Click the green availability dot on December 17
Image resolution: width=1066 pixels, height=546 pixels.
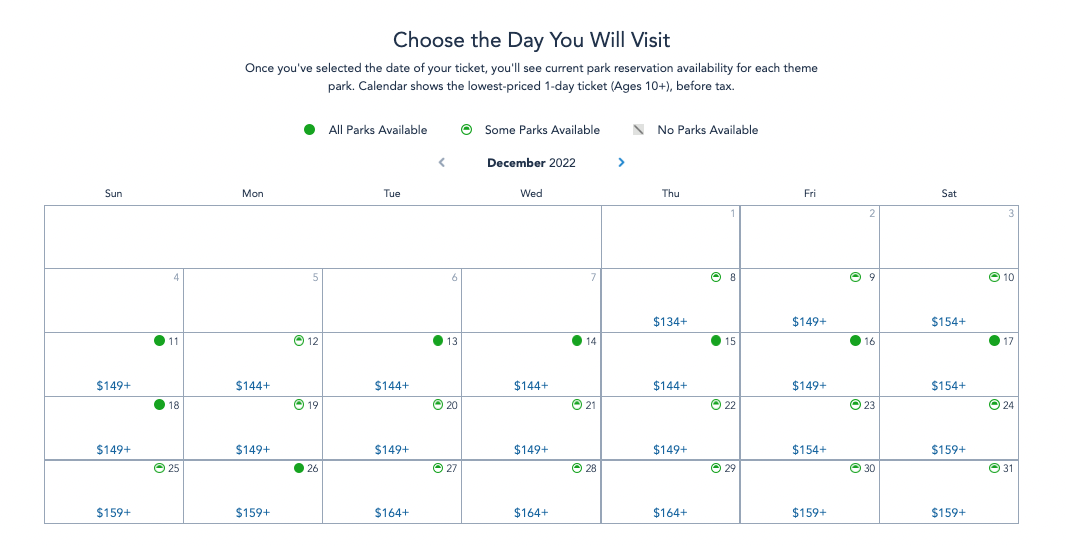pyautogui.click(x=994, y=341)
